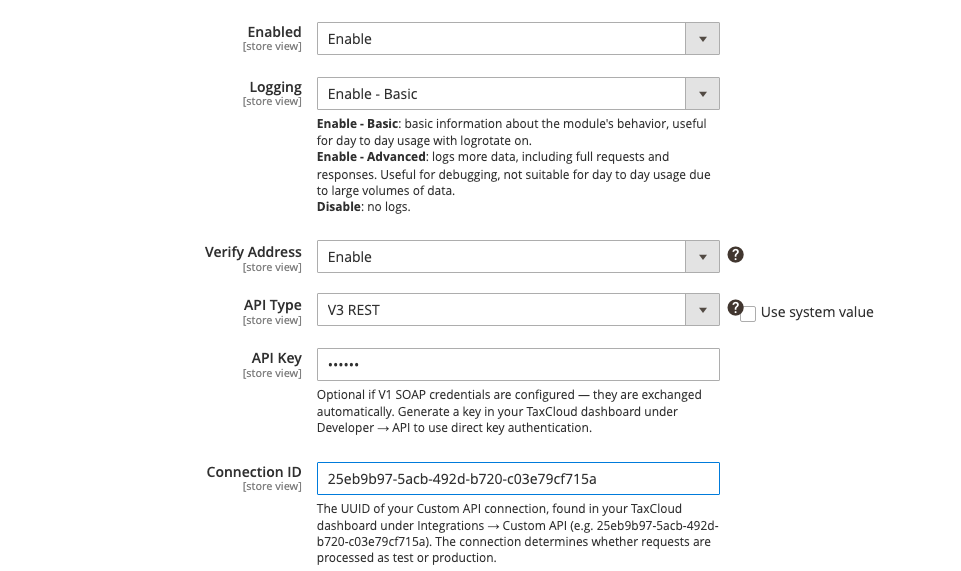961x571 pixels.
Task: Open the Verify Address dropdown
Action: coord(518,257)
